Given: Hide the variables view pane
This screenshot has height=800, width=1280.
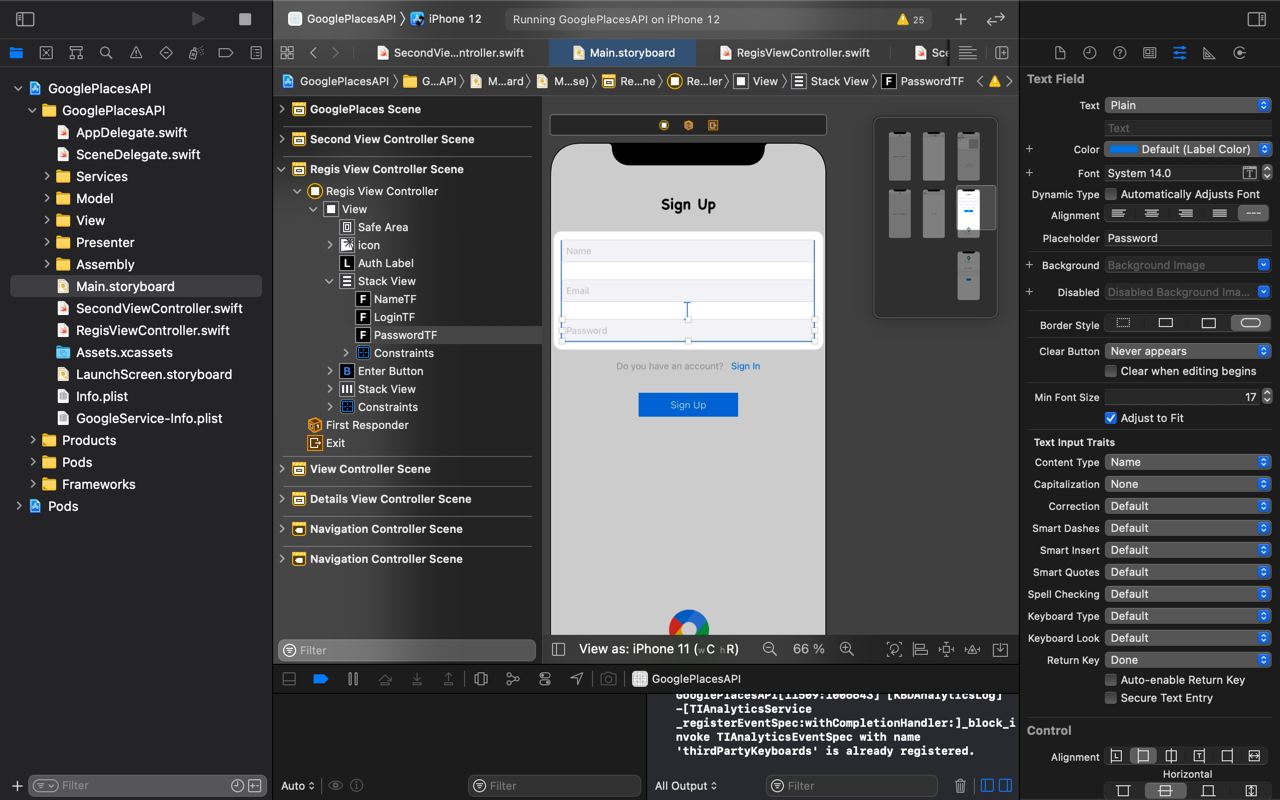Looking at the screenshot, I should [987, 786].
